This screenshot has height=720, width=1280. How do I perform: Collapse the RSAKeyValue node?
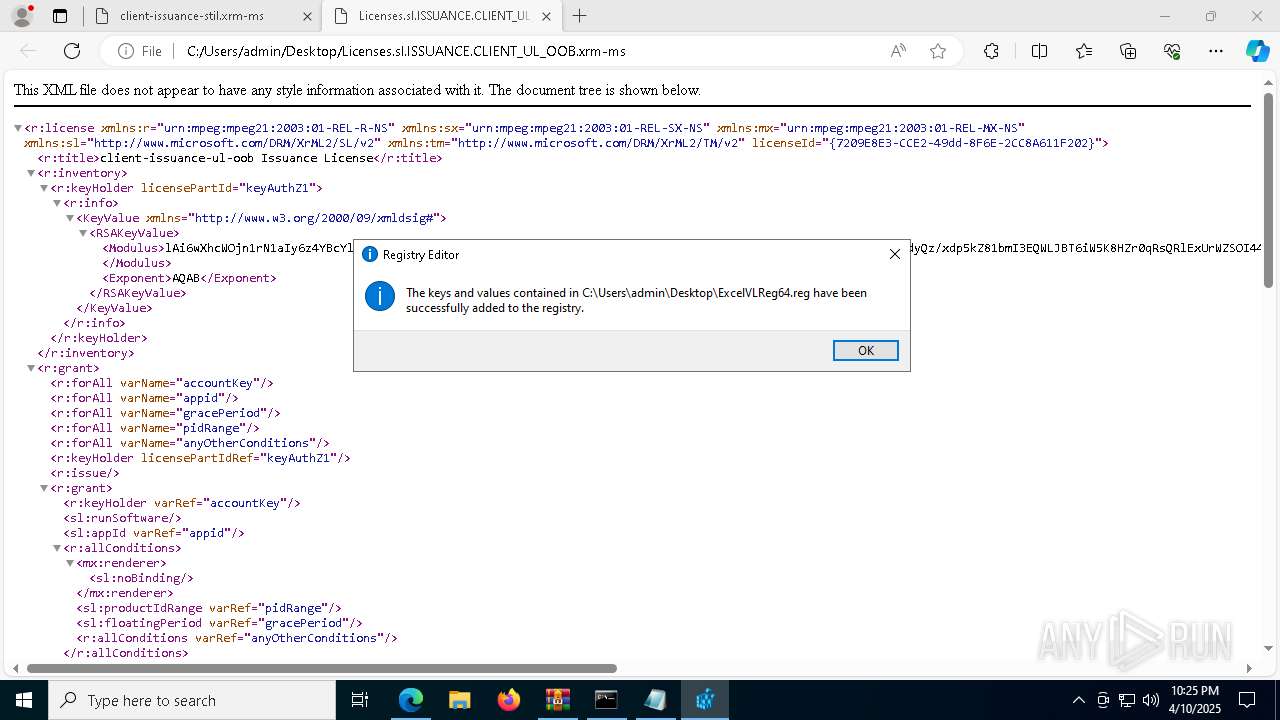coord(83,233)
